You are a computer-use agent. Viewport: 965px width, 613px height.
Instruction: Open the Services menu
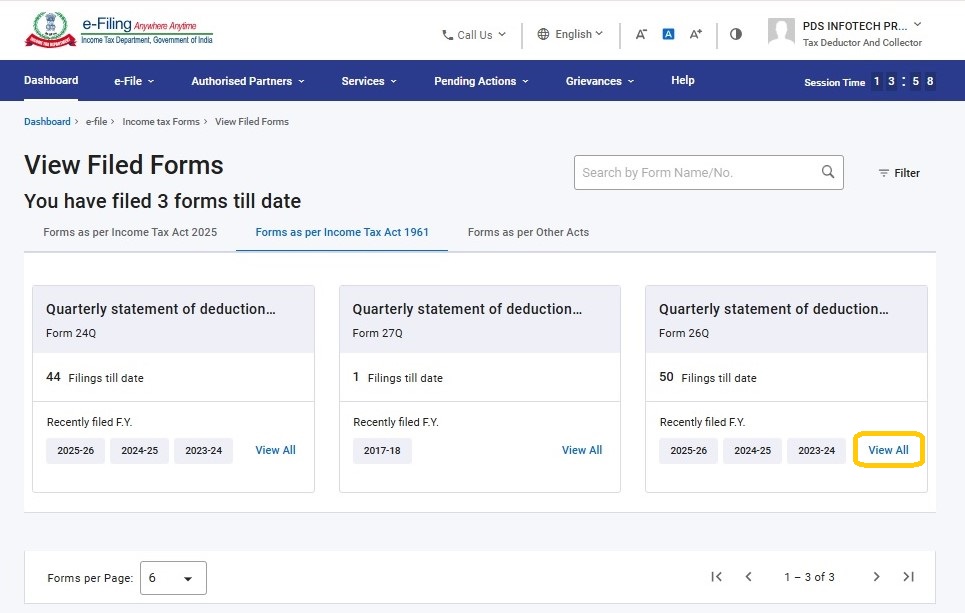(369, 81)
